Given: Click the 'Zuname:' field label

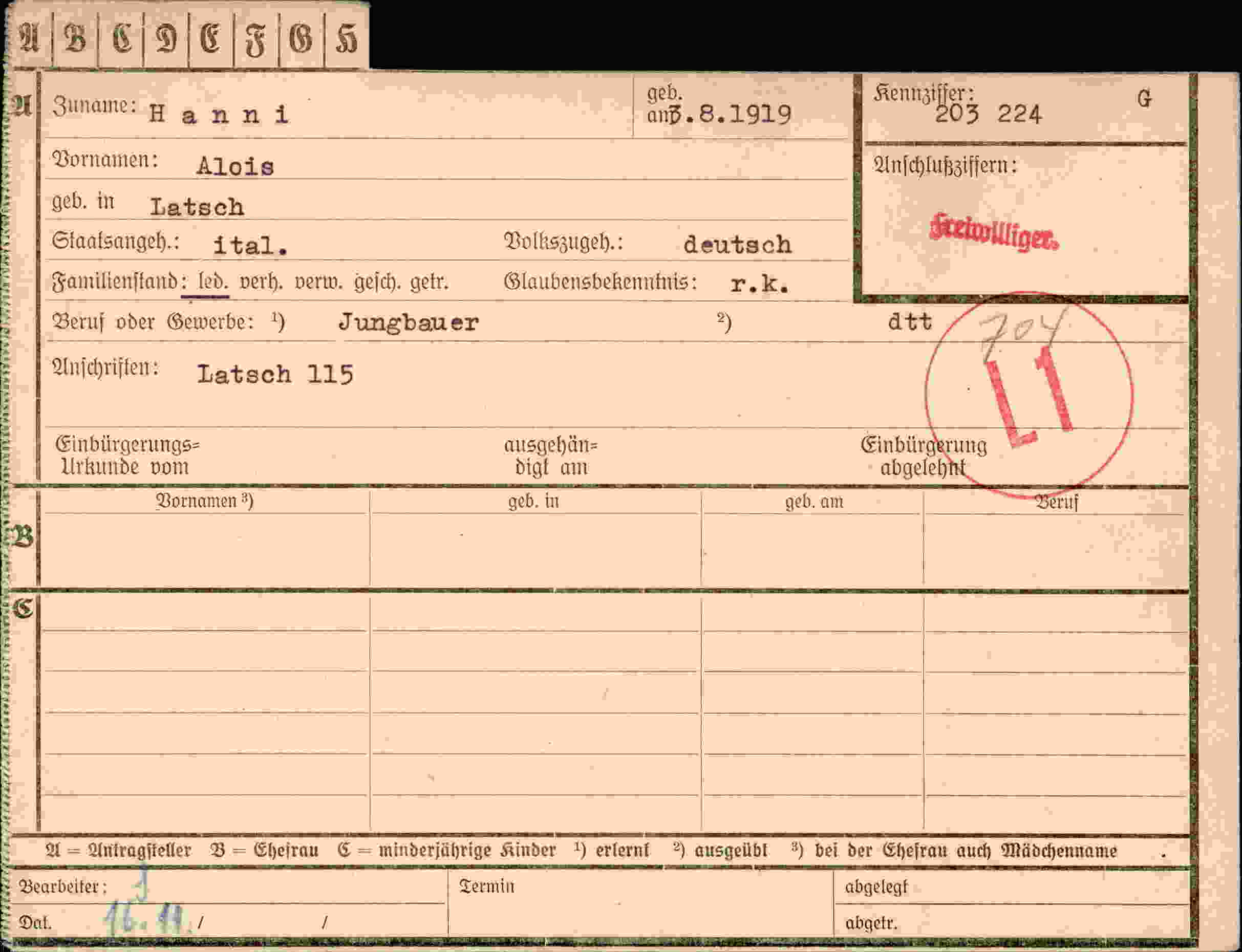Looking at the screenshot, I should point(94,106).
